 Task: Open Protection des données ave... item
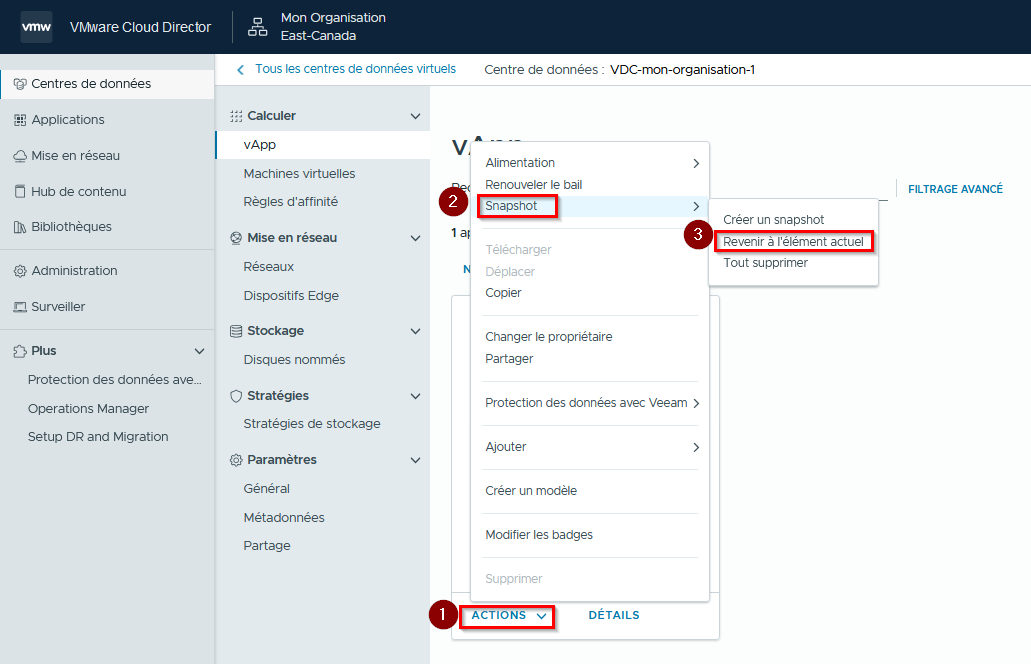point(114,380)
